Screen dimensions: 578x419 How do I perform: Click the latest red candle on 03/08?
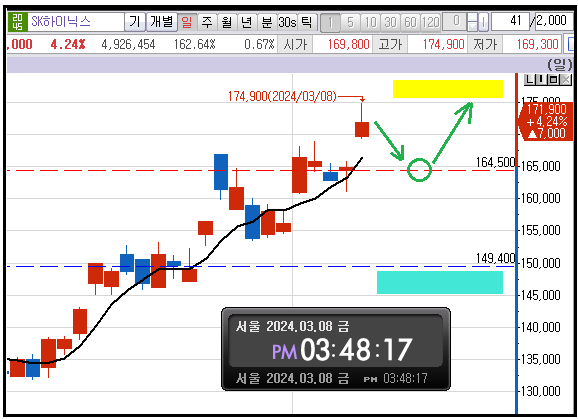362,129
